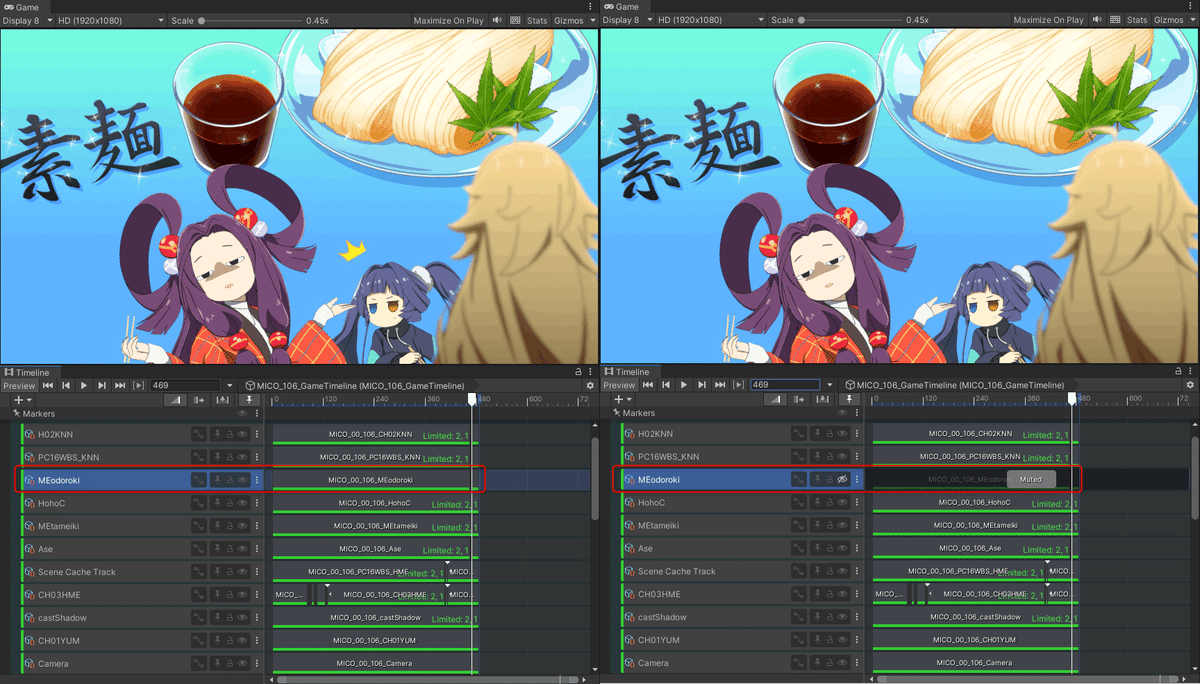Toggle mute audio in left Game view
1200x684 pixels.
(x=498, y=20)
